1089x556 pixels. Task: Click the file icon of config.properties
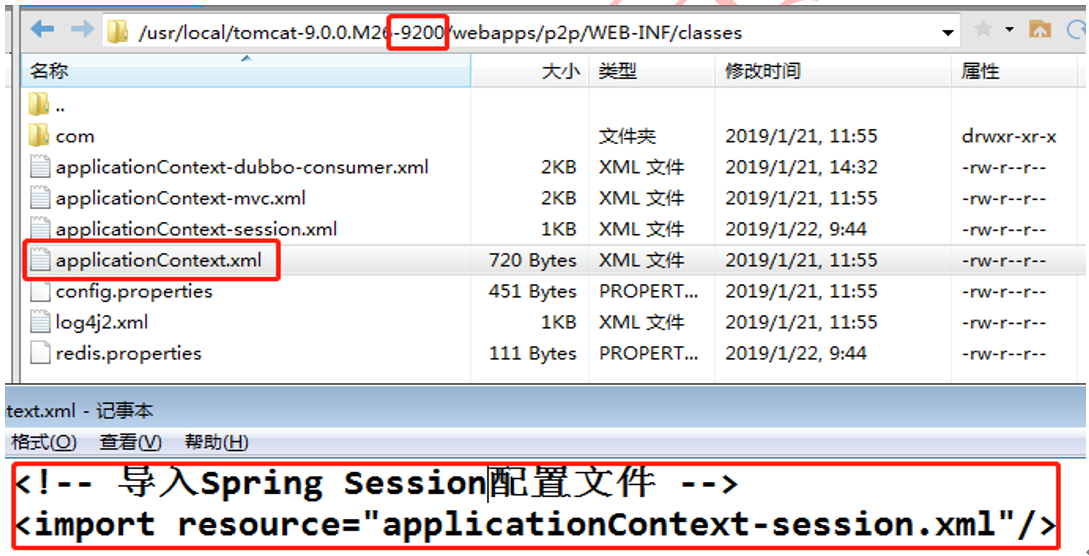point(40,292)
